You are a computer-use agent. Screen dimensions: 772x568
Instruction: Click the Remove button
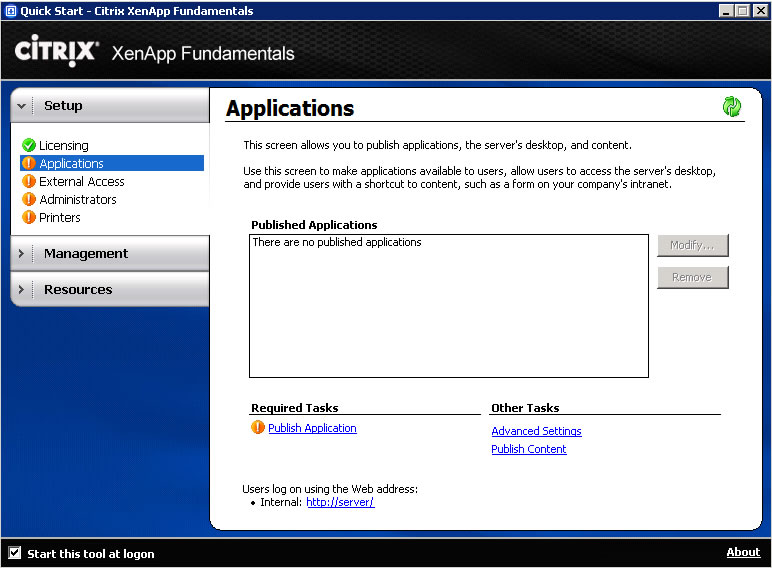(x=693, y=277)
